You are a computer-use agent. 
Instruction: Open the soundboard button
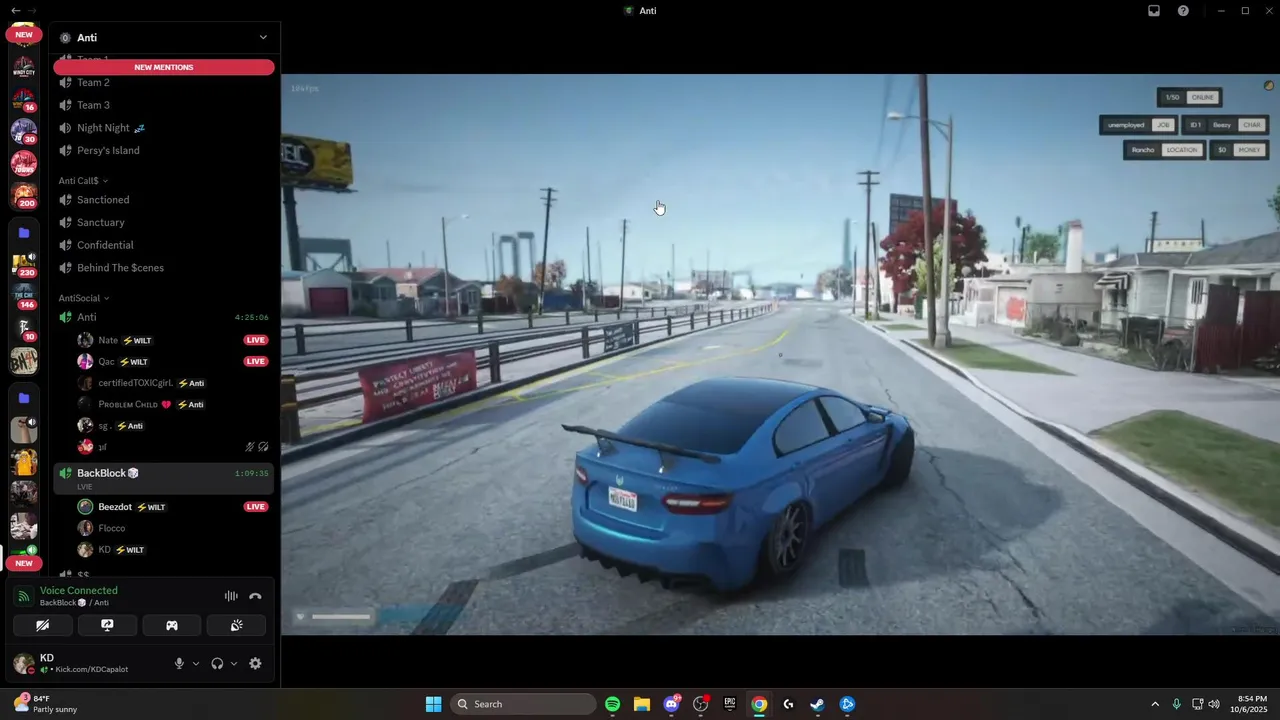click(236, 625)
